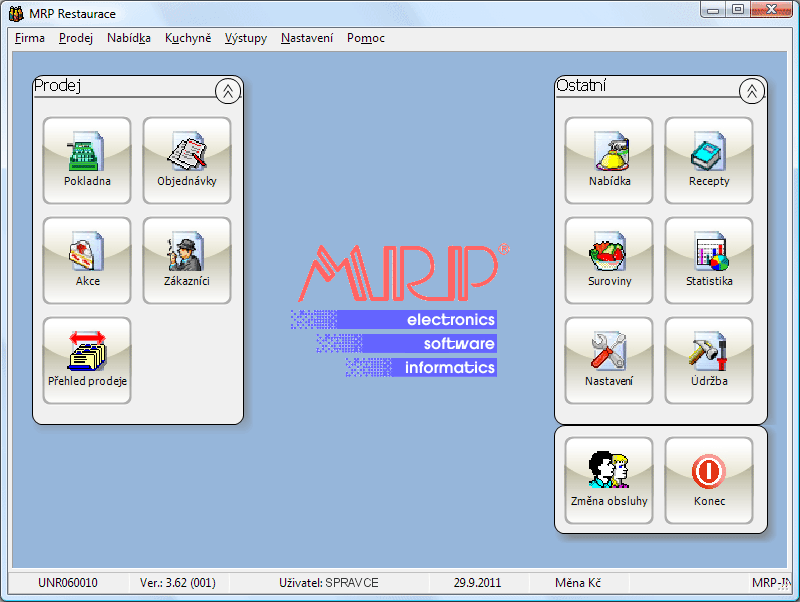
Task: Open Přehled prodeje sales overview
Action: tap(87, 361)
